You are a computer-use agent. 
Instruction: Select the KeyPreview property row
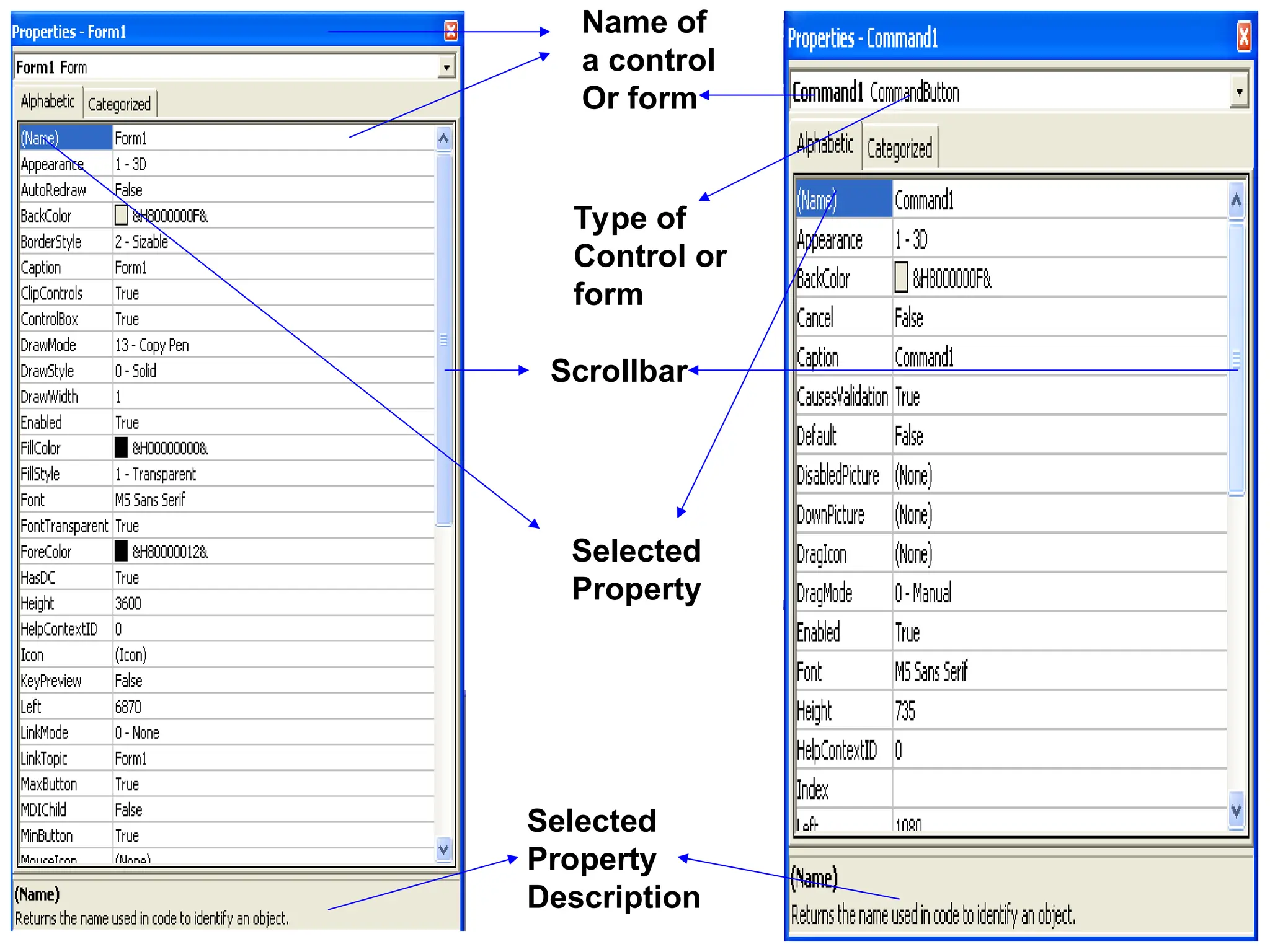(x=227, y=681)
